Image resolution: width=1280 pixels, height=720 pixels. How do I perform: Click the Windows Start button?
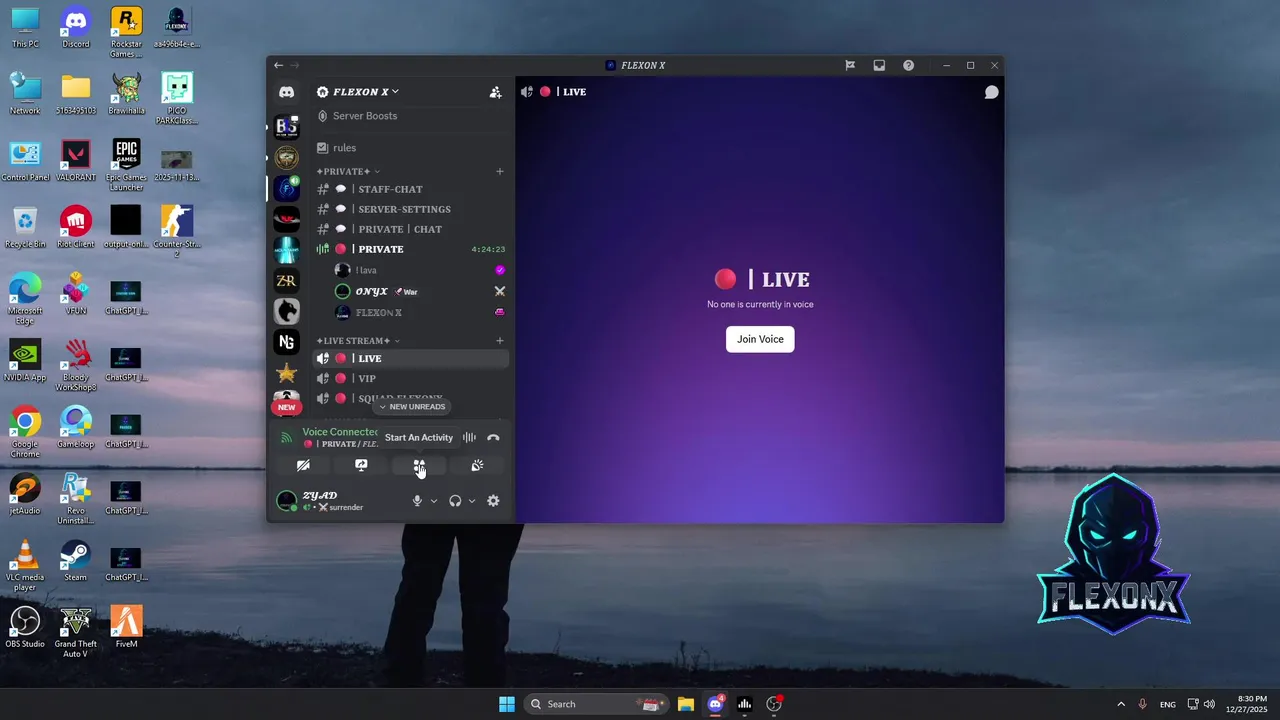pos(506,704)
